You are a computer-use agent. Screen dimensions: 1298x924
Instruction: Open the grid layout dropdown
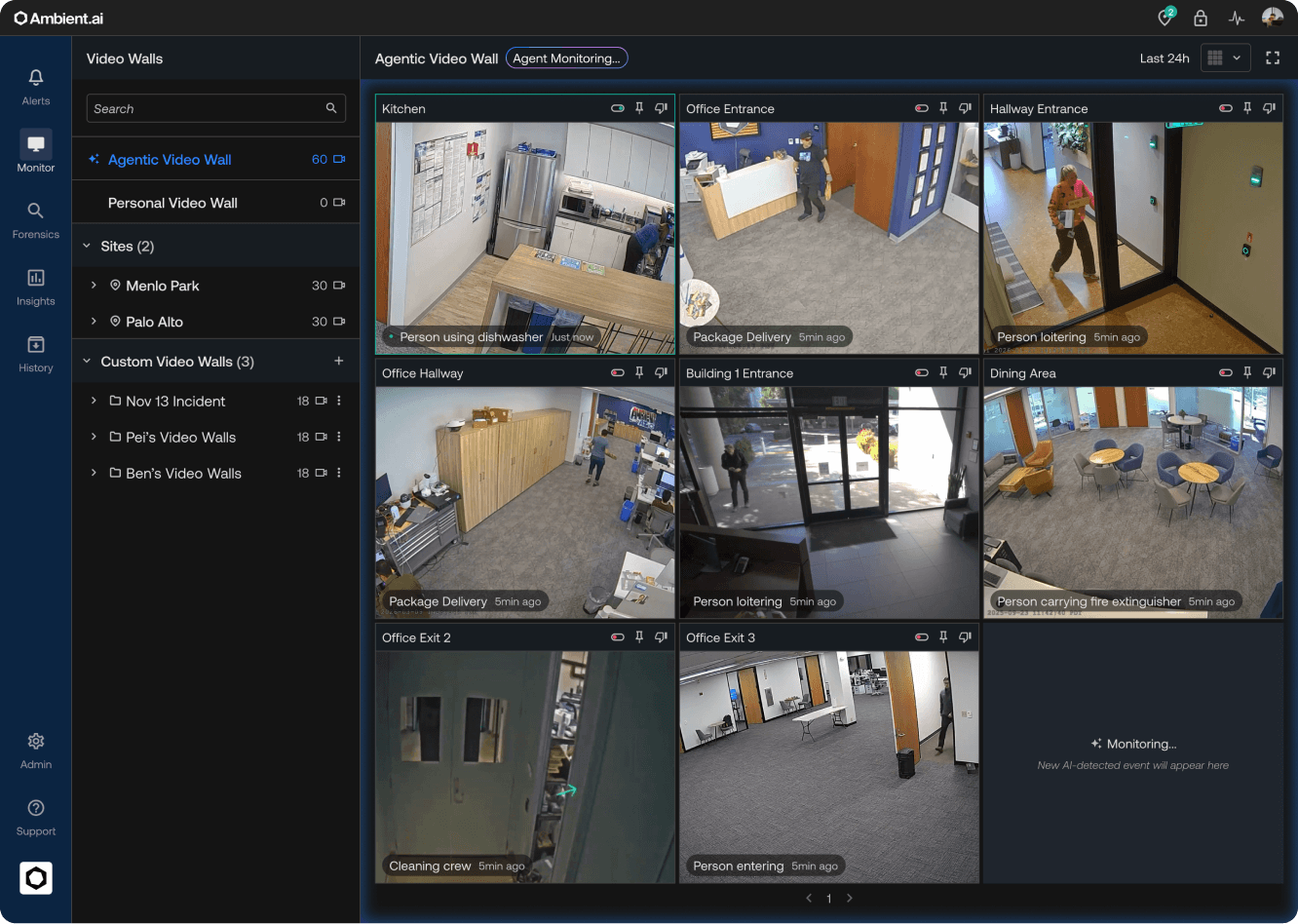point(1226,58)
